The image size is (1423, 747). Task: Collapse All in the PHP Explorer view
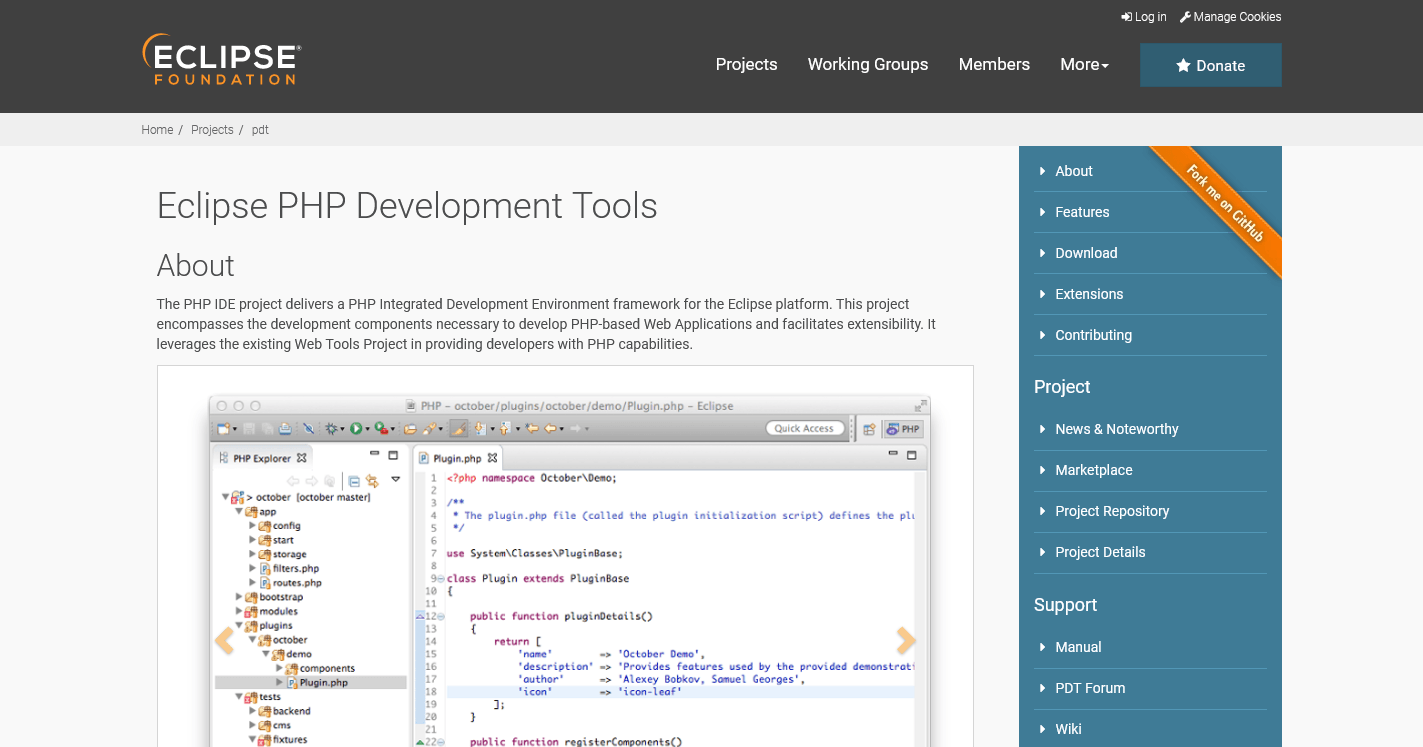point(354,481)
